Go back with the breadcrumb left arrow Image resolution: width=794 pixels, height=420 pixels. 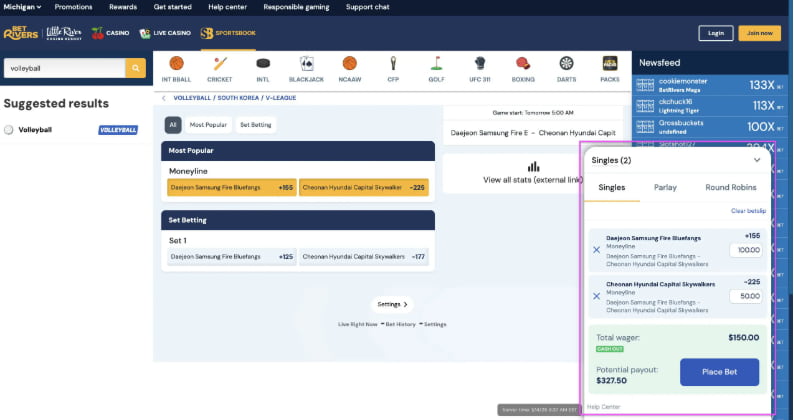164,98
